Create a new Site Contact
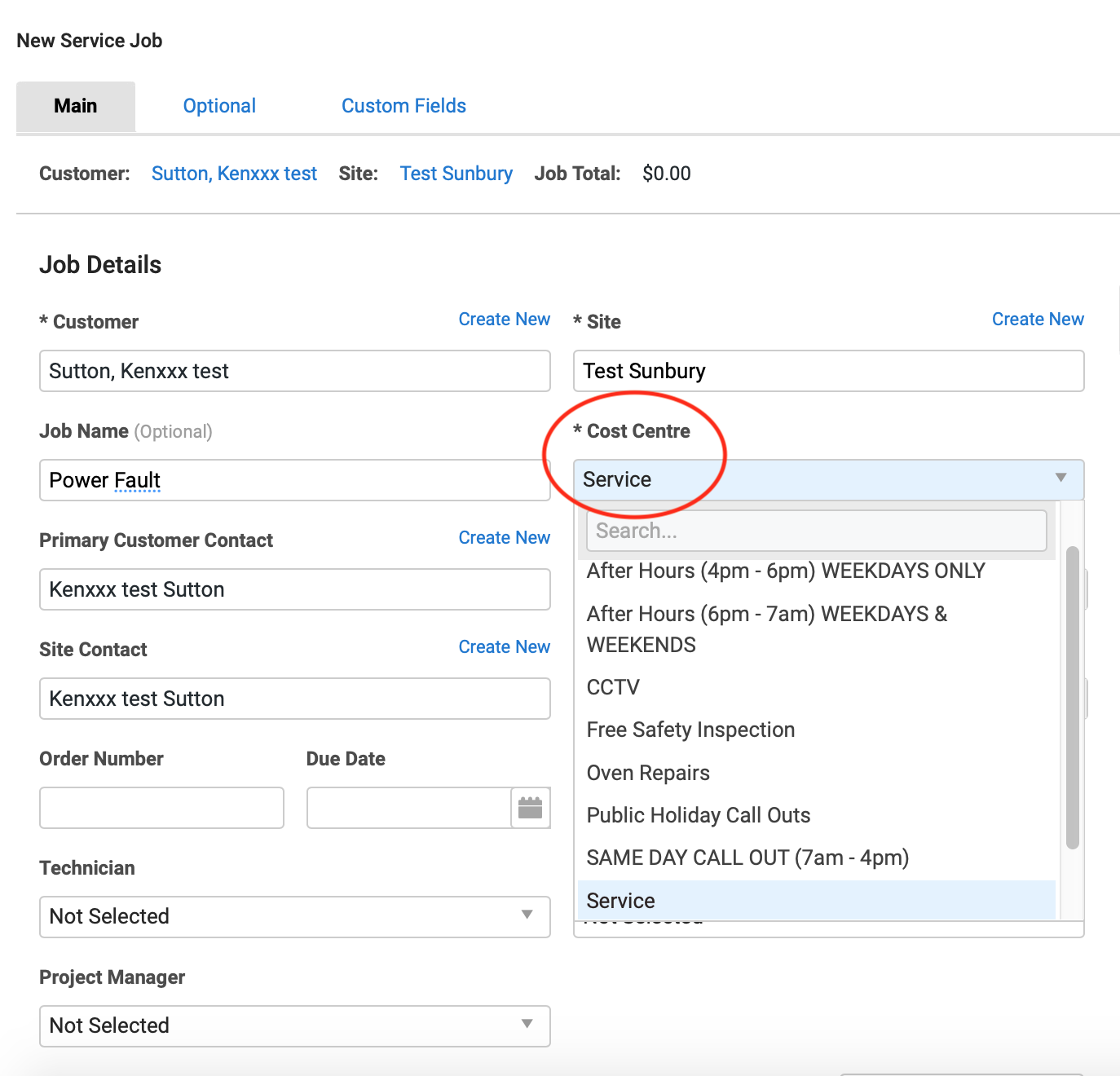Viewport: 1120px width, 1076px height. click(504, 647)
